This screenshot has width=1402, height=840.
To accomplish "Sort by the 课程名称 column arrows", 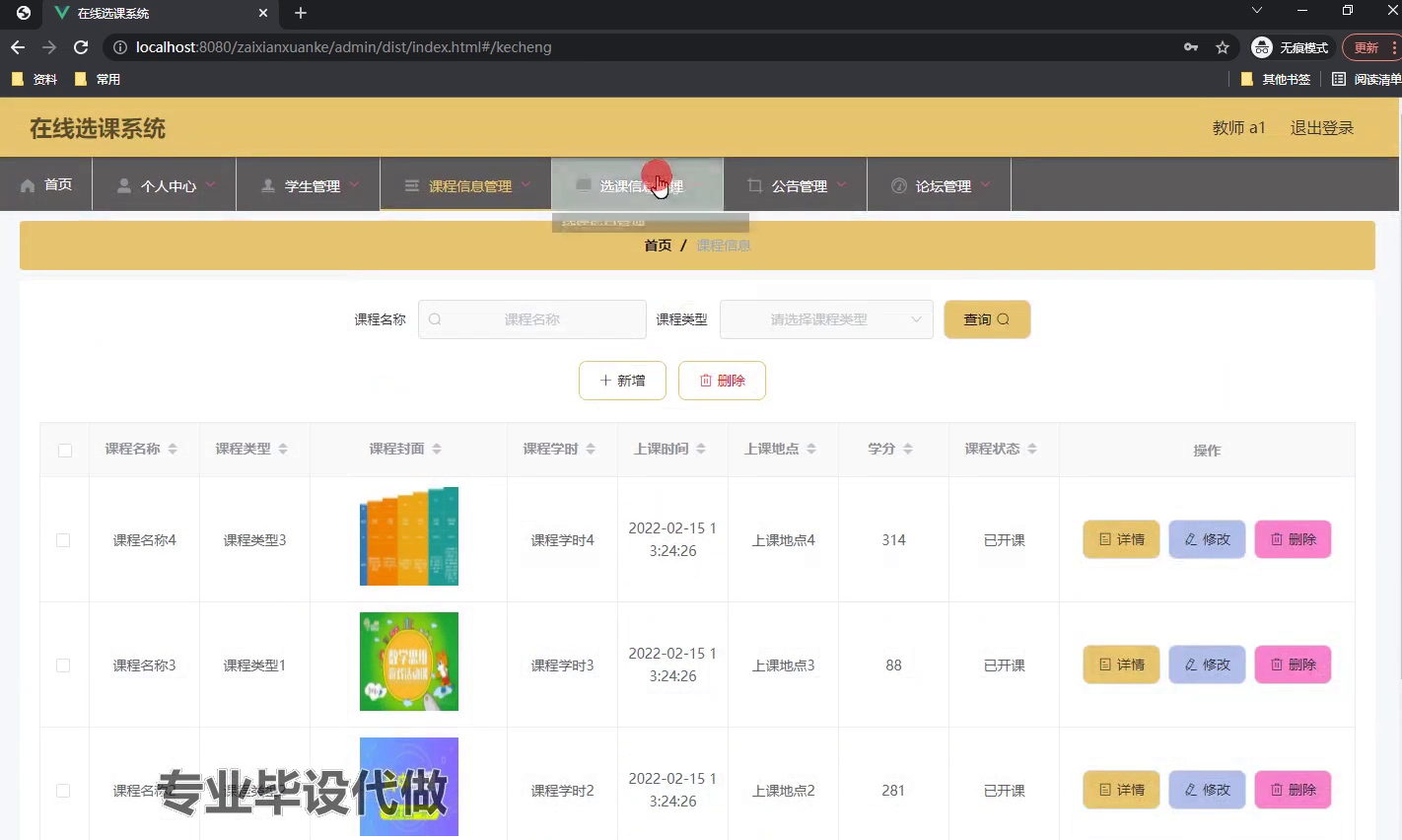I will [173, 449].
